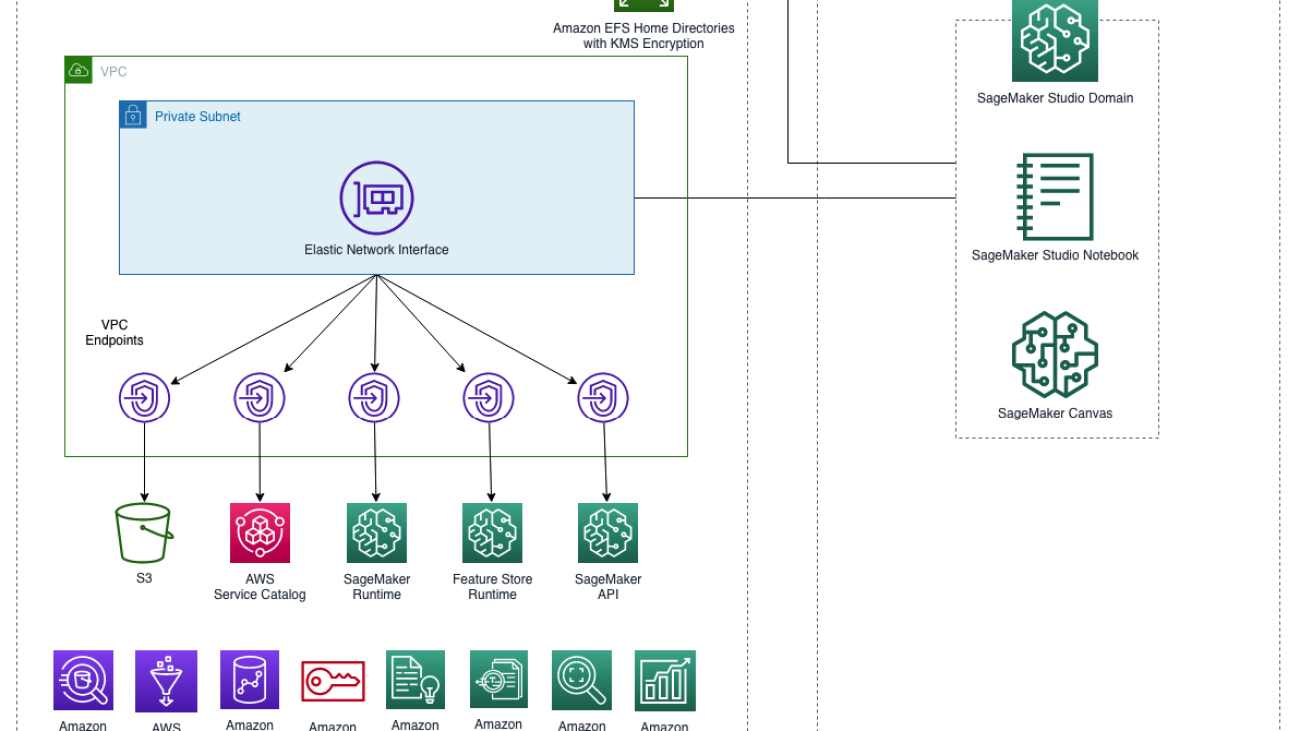Viewport: 1300px width, 731px height.
Task: Click the 'SageMaker Studio Domain' label
Action: coord(1055,98)
